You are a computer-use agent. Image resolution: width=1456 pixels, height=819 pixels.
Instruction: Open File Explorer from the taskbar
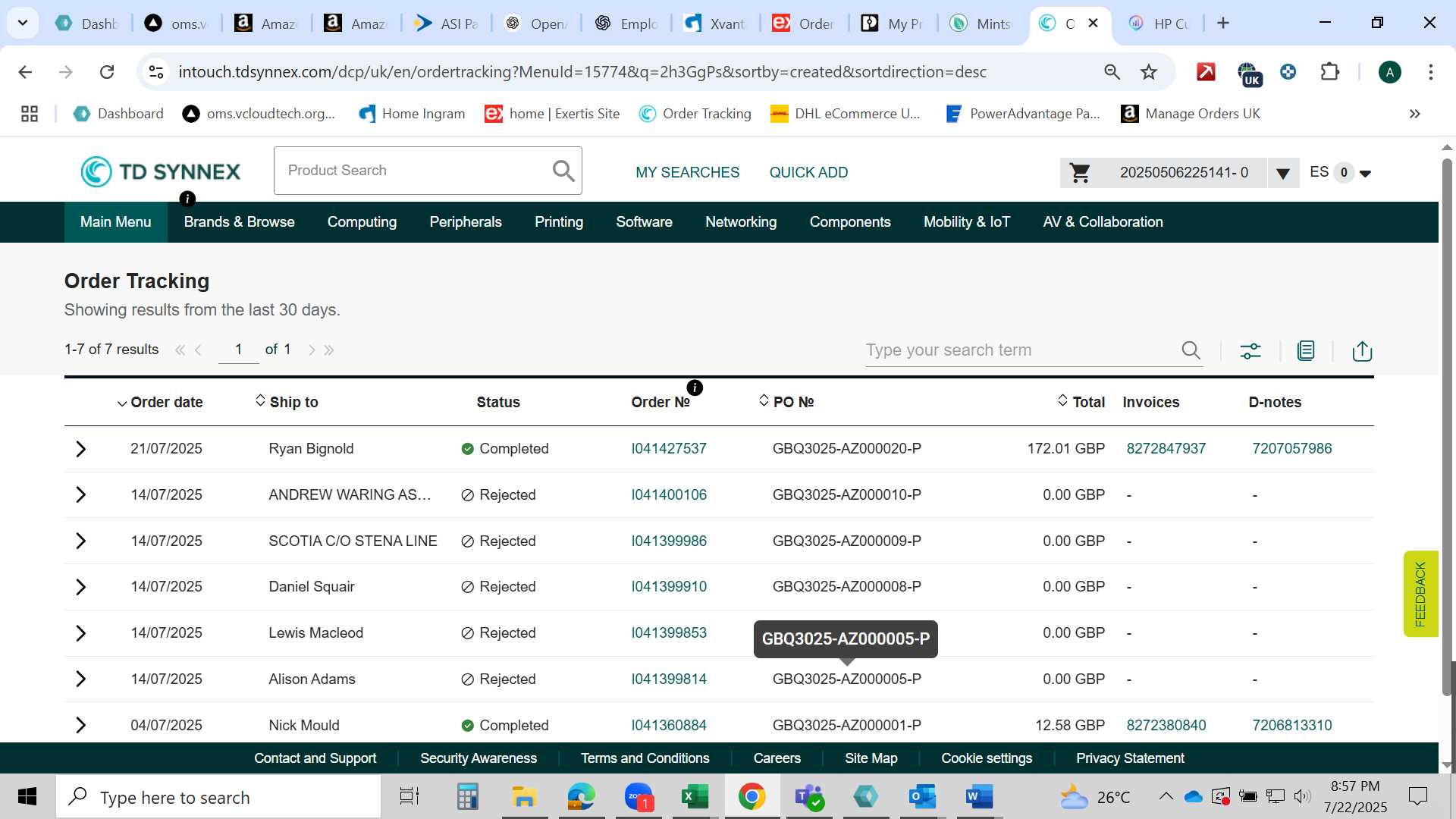tap(523, 797)
